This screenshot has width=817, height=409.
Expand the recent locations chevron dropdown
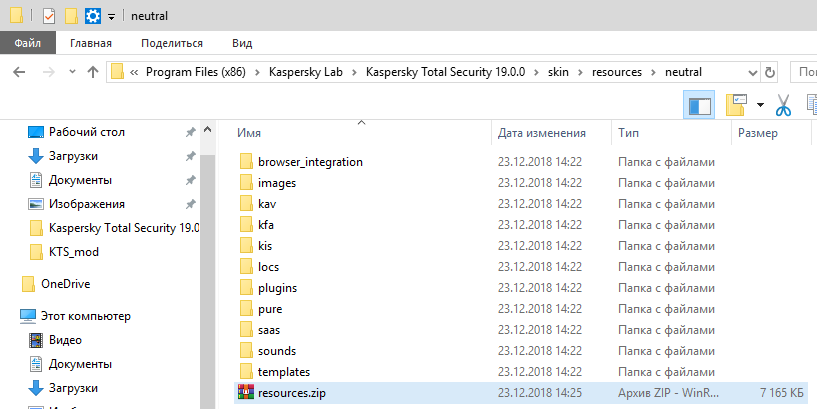[x=71, y=72]
